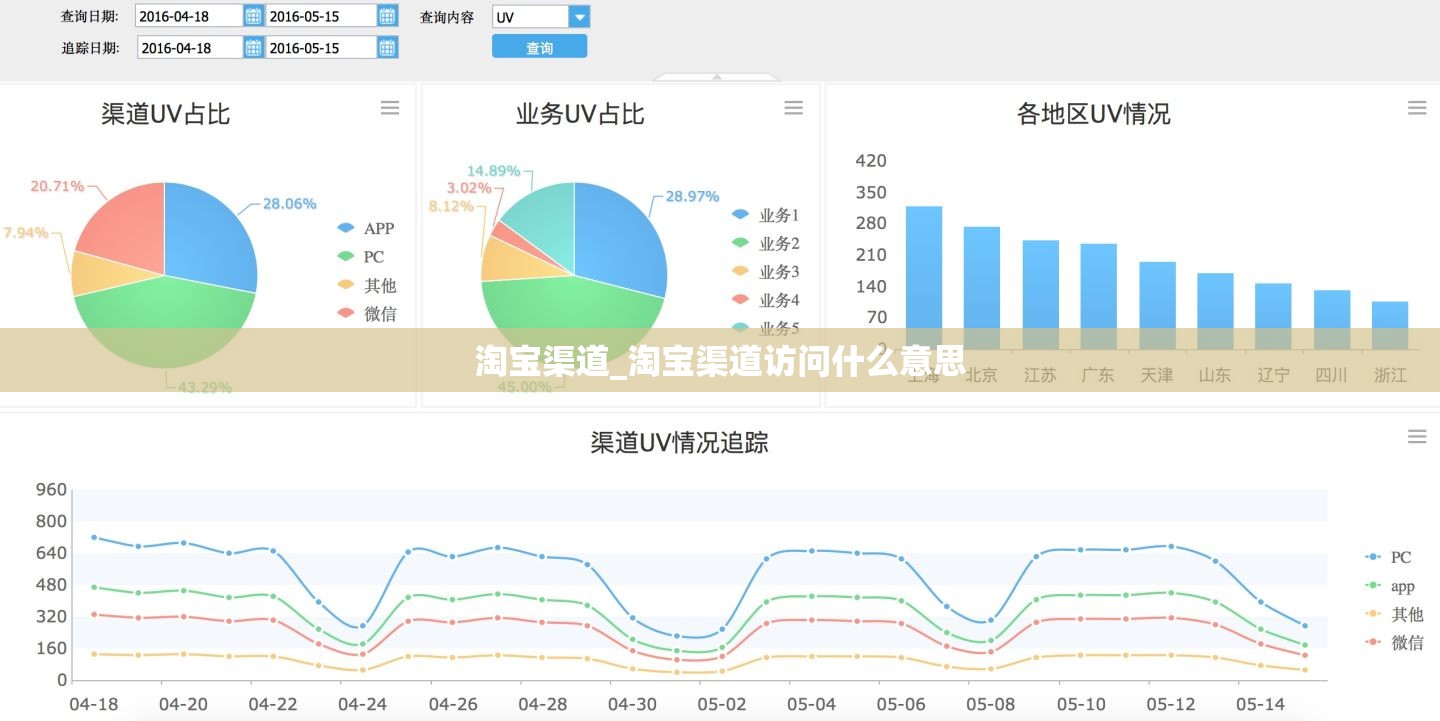1440x721 pixels.
Task: Click the 04-24 x-axis label
Action: (362, 705)
